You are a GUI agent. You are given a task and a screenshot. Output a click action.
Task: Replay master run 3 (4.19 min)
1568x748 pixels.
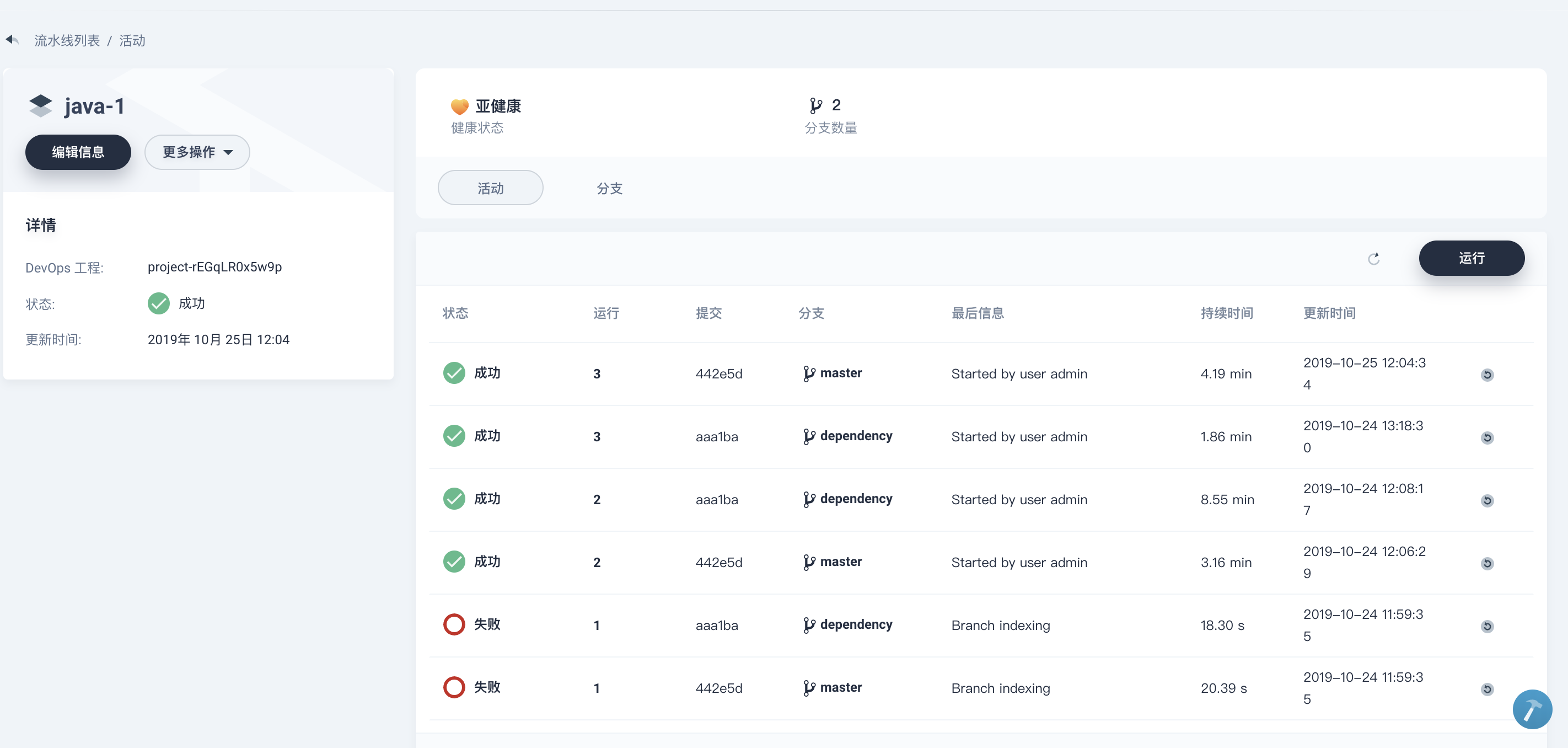[1487, 375]
